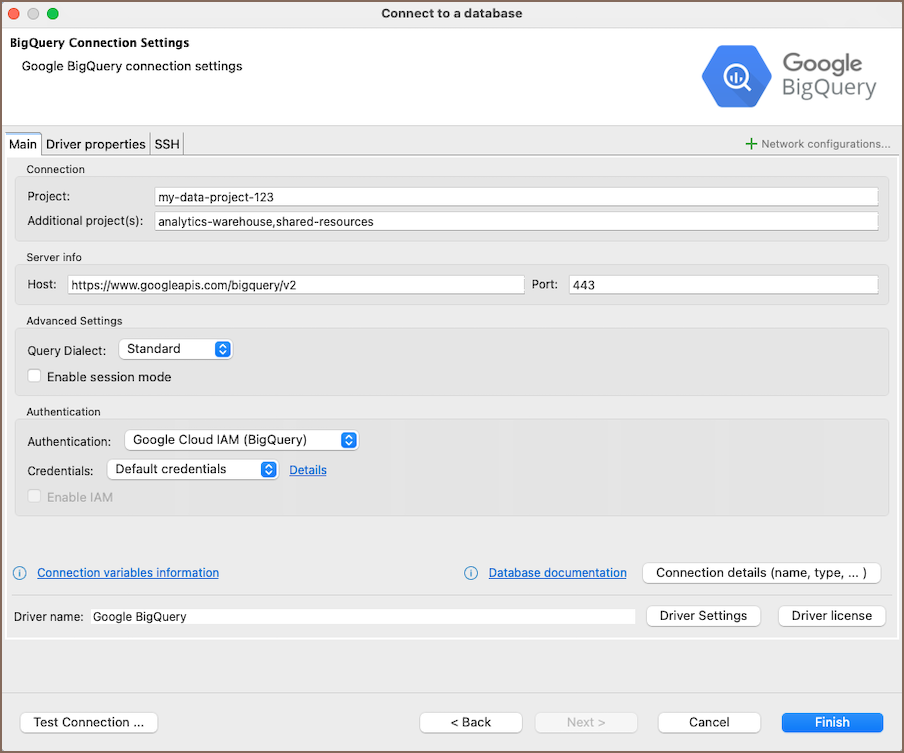Click info icon beside Connection variables information
The image size is (904, 753).
[19, 573]
